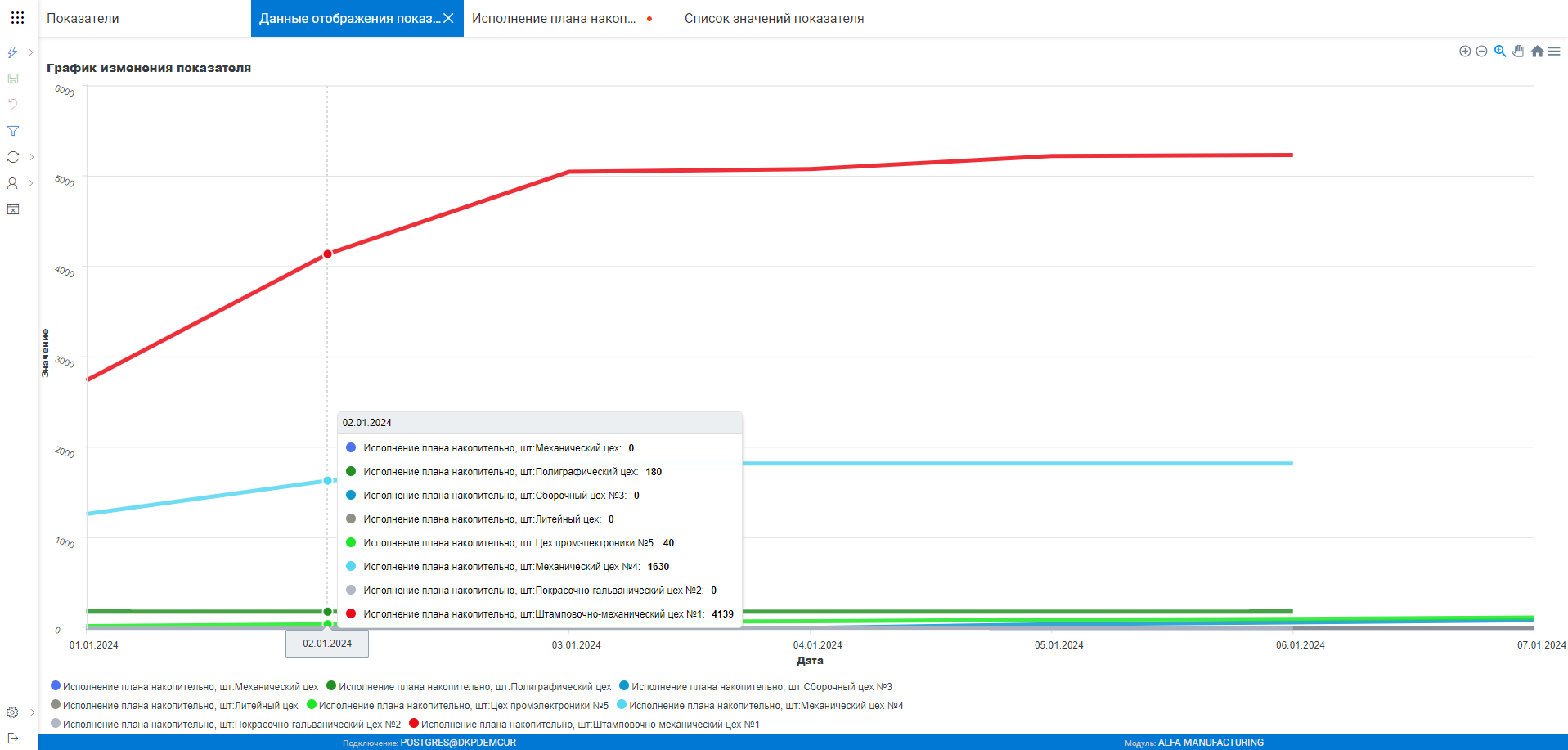This screenshot has width=1568, height=750.
Task: Open the chart hamburger menu
Action: coord(1553,51)
